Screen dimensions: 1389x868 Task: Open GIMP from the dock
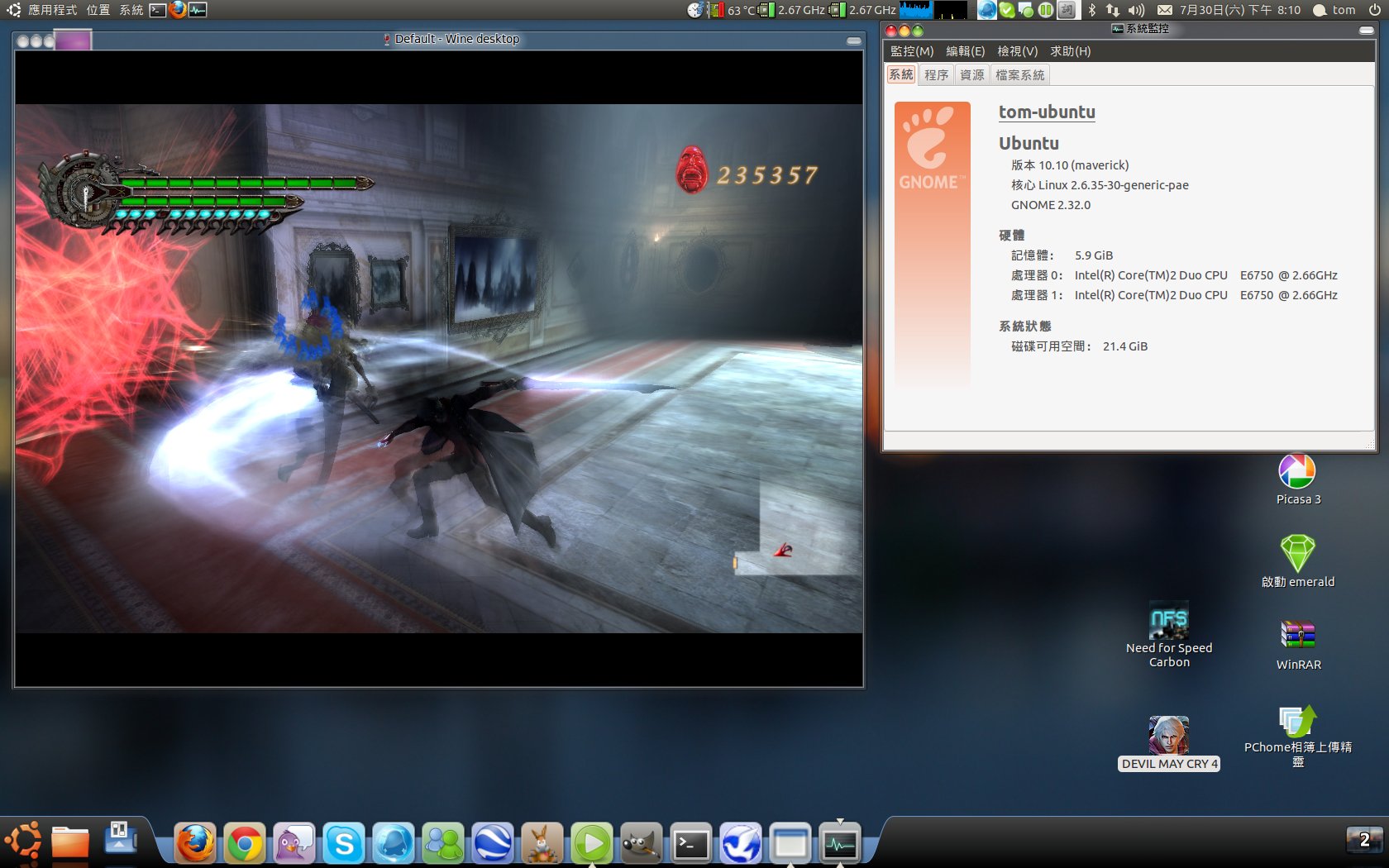pos(642,843)
